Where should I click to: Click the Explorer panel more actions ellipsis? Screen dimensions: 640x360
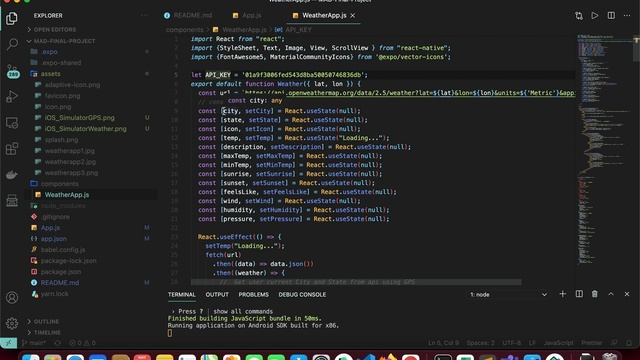(x=144, y=16)
